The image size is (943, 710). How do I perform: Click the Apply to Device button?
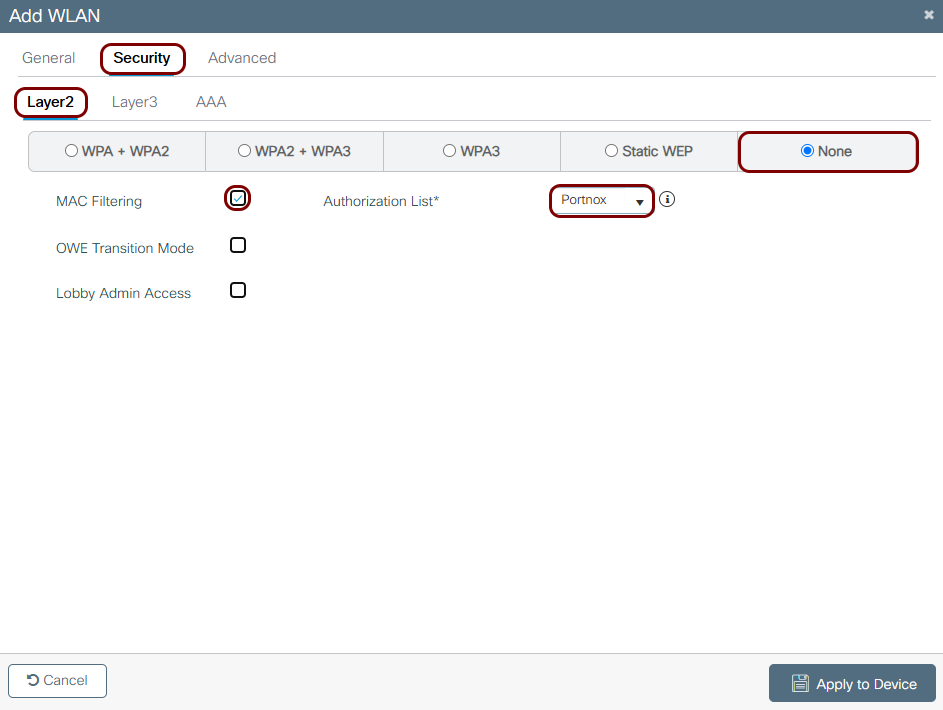point(852,683)
